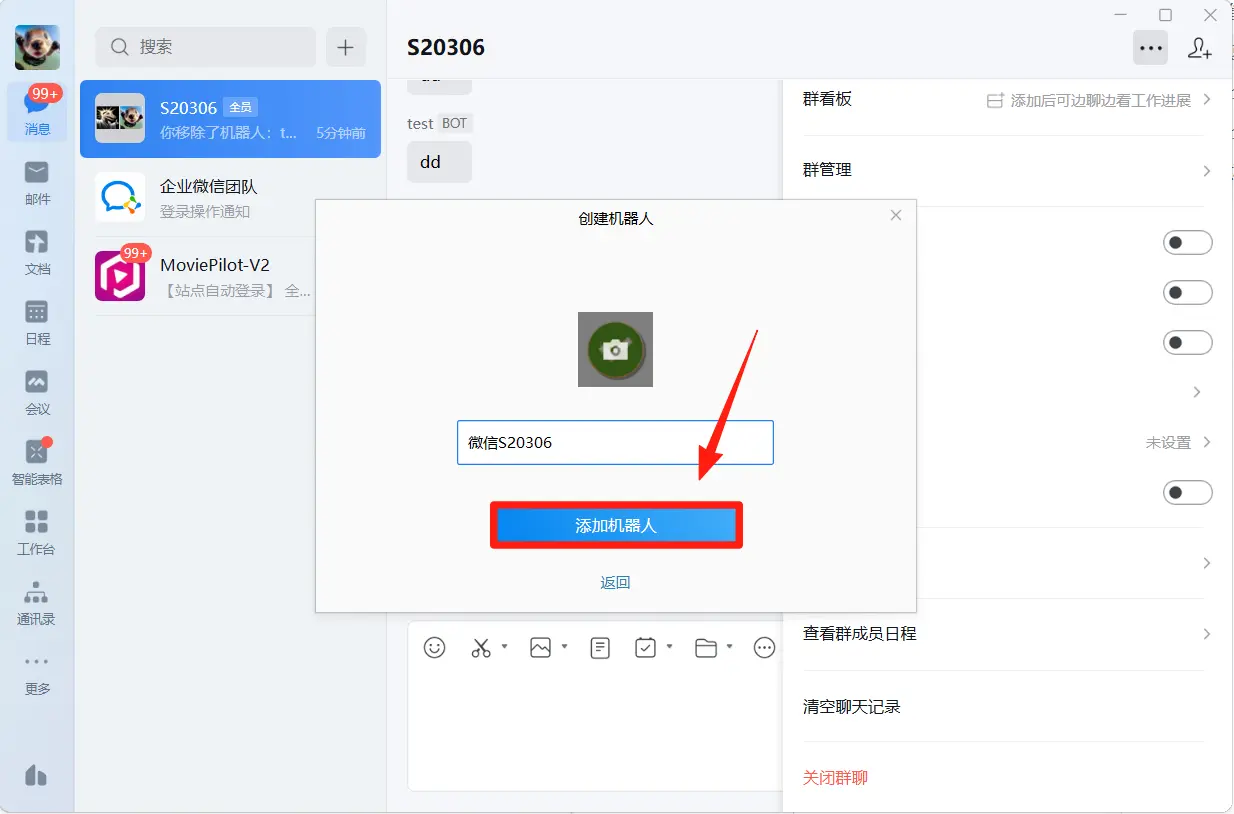Open the three-dot group settings icon
Image resolution: width=1234 pixels, height=814 pixels.
[1150, 48]
